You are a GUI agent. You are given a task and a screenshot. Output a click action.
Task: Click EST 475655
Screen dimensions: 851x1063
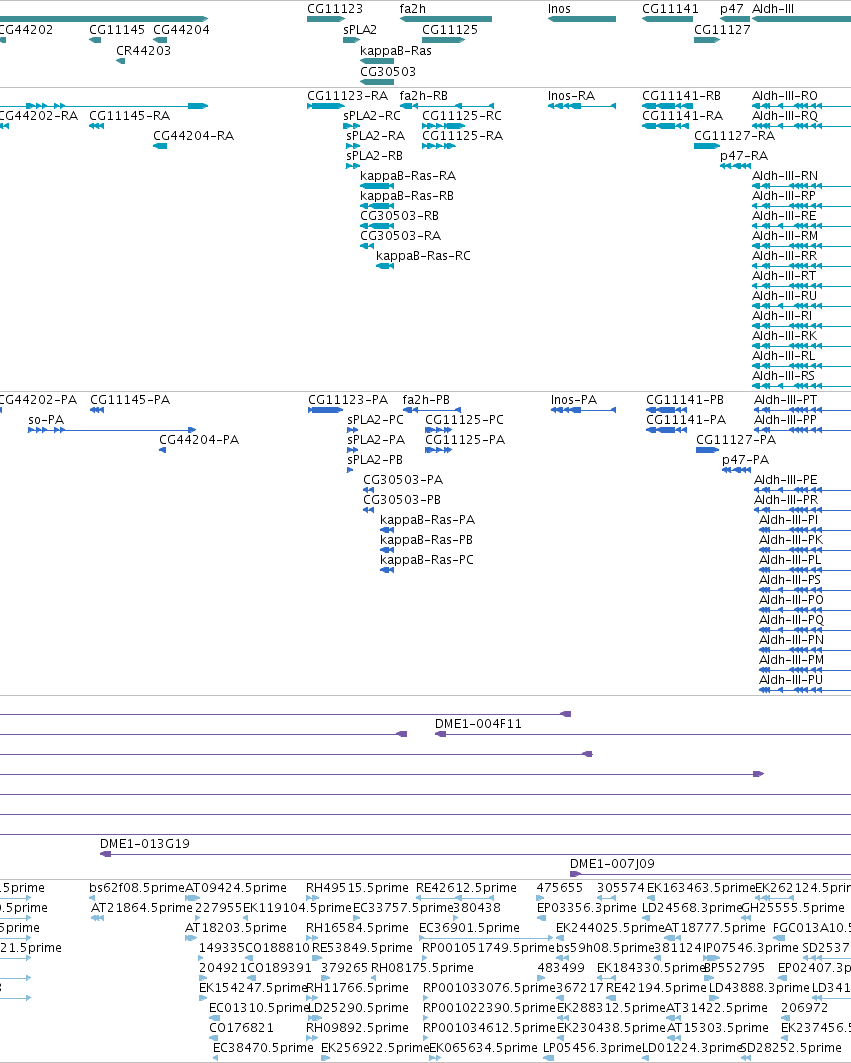tap(559, 888)
